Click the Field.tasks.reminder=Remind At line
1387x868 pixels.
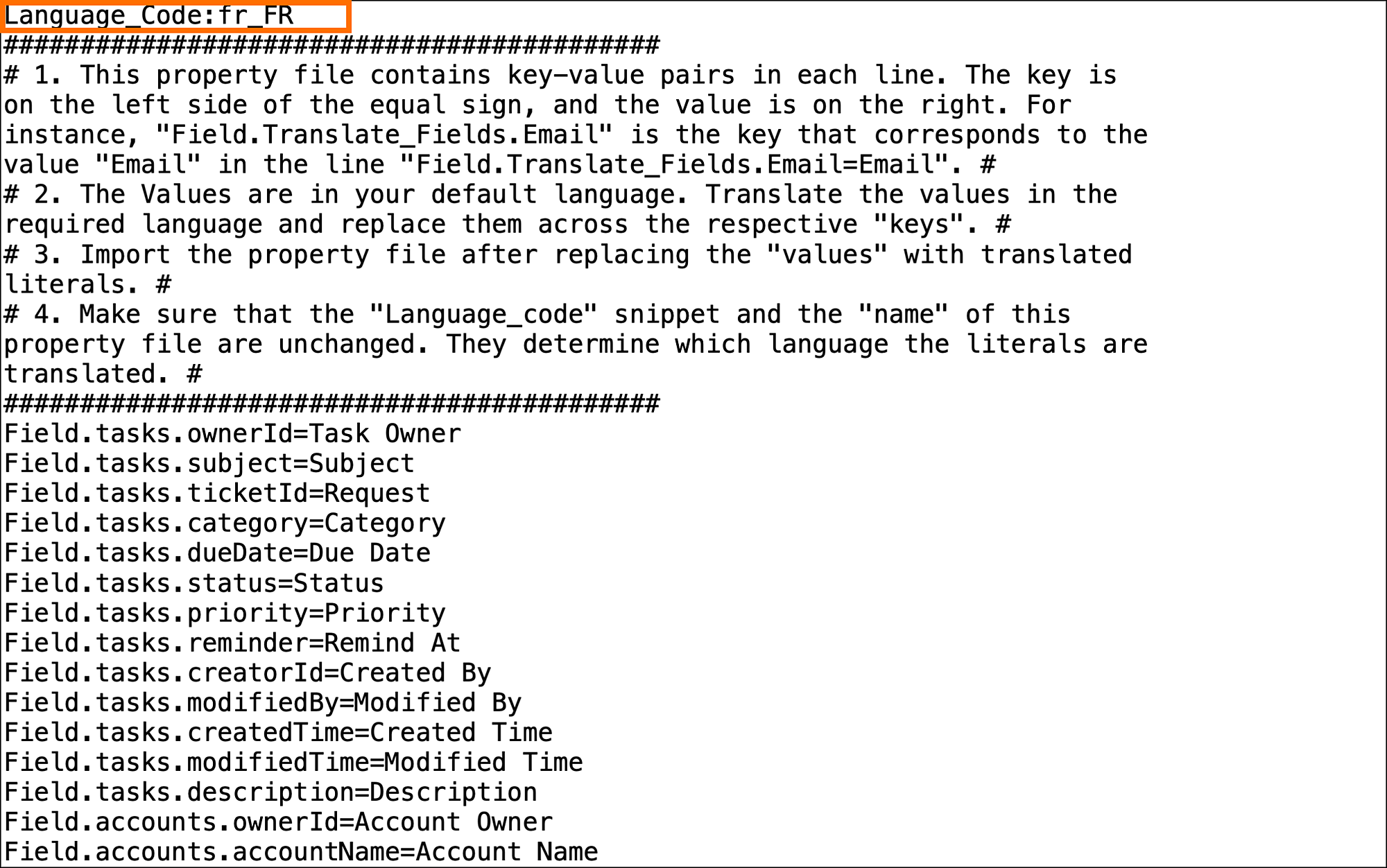[232, 643]
